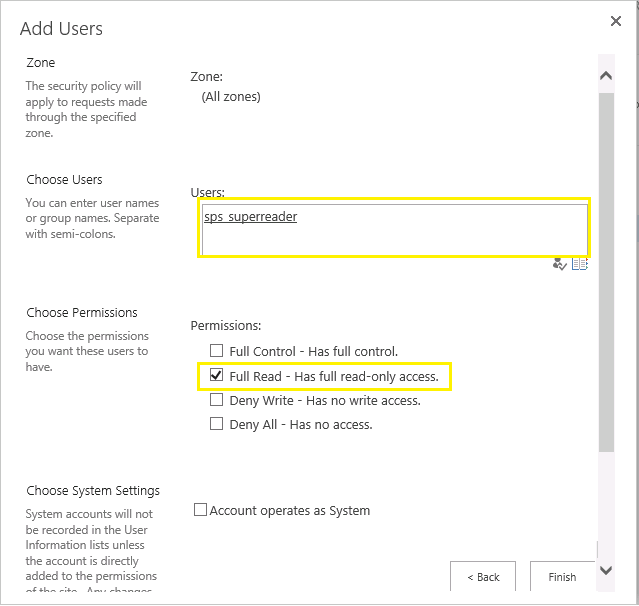Screen dimensions: 639x606
Task: Enable the Full Control permission checkbox
Action: pos(217,351)
